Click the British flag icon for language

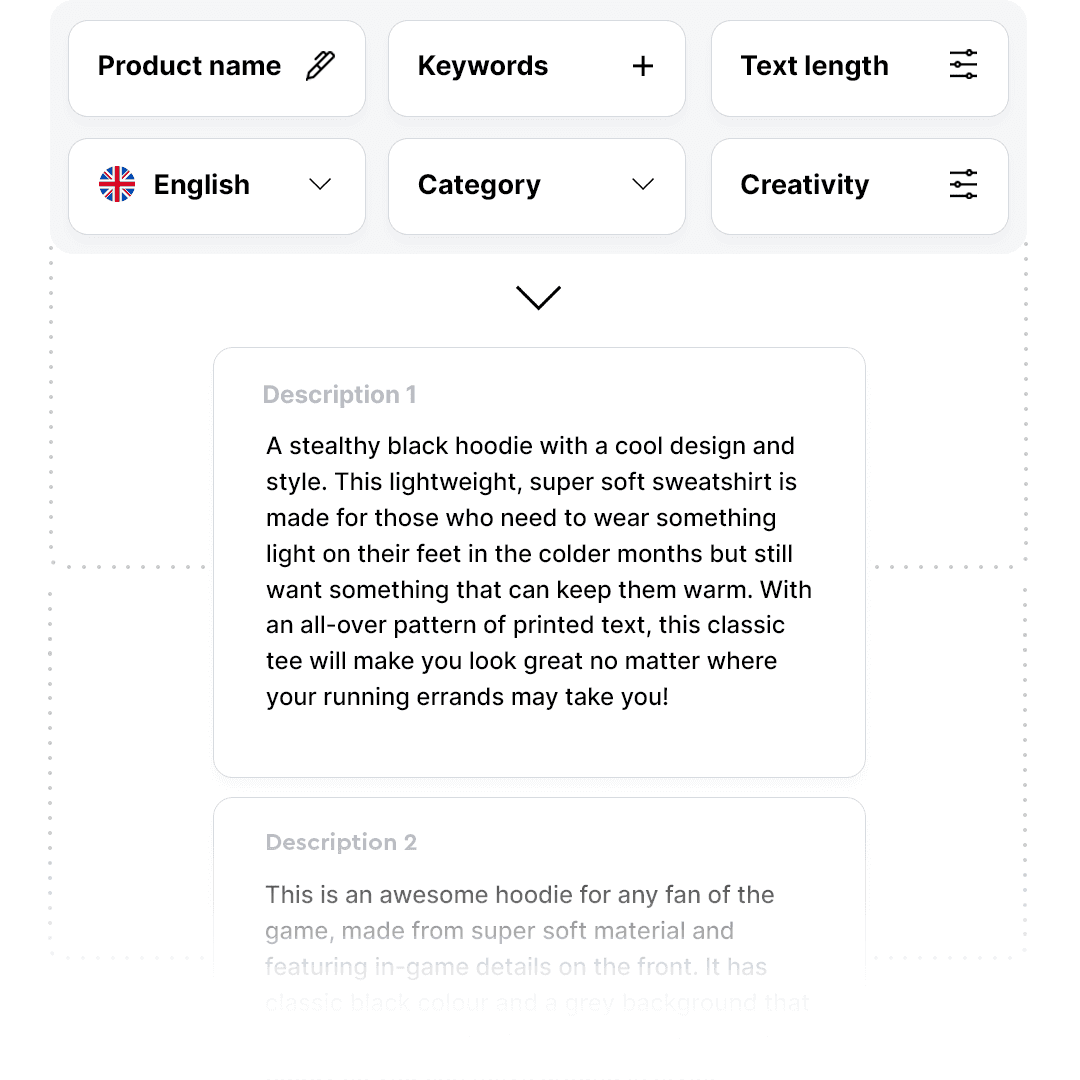(117, 184)
